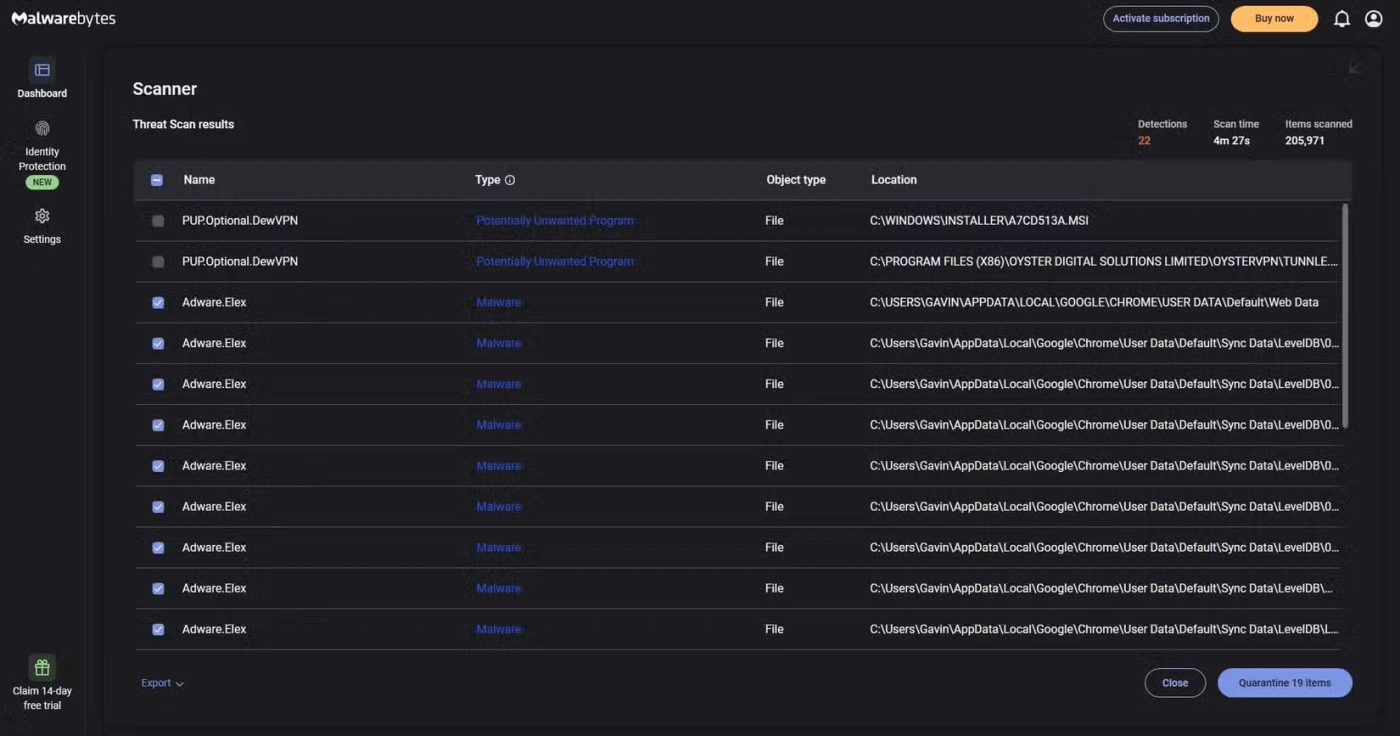Click Activate subscription button
The image size is (1400, 736).
[x=1161, y=18]
